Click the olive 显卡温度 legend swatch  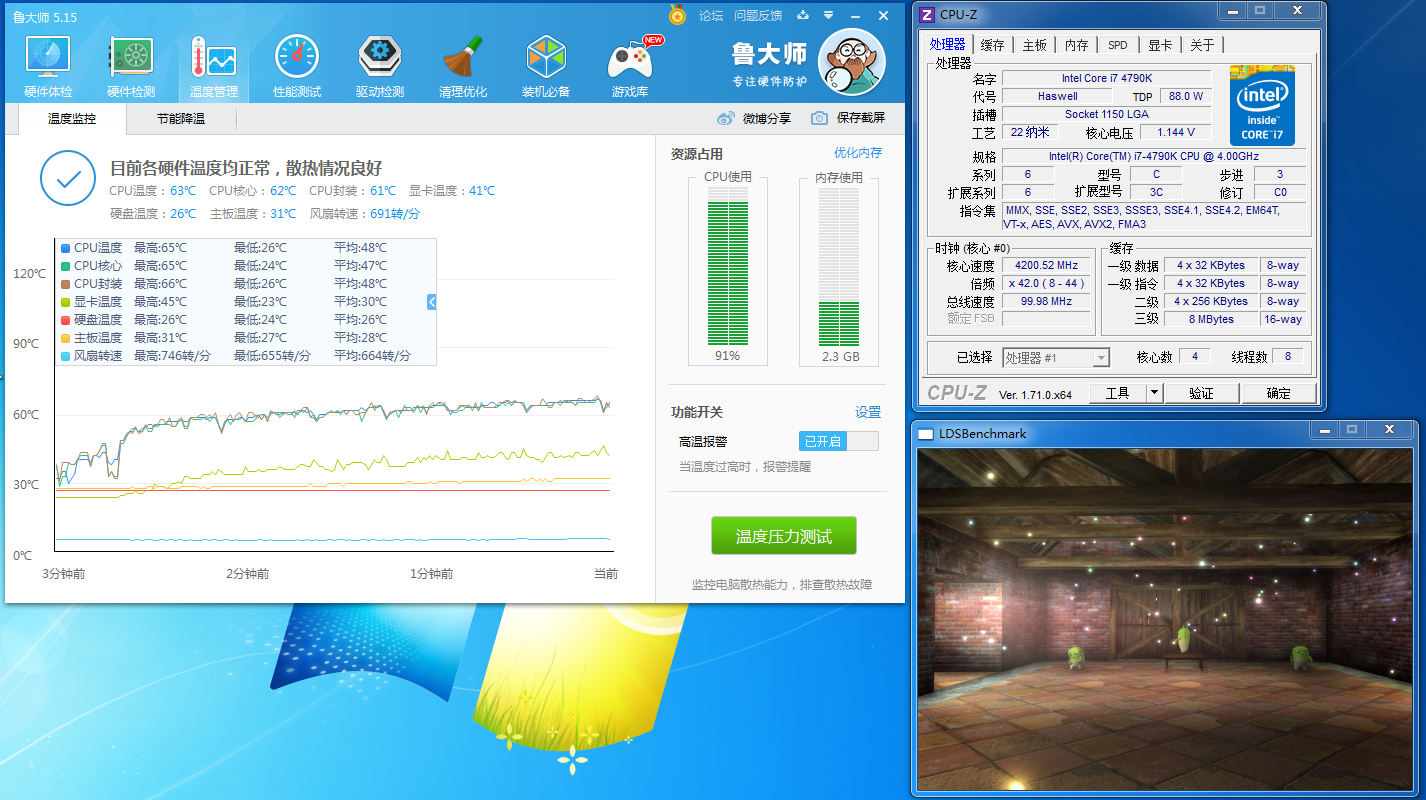point(65,302)
